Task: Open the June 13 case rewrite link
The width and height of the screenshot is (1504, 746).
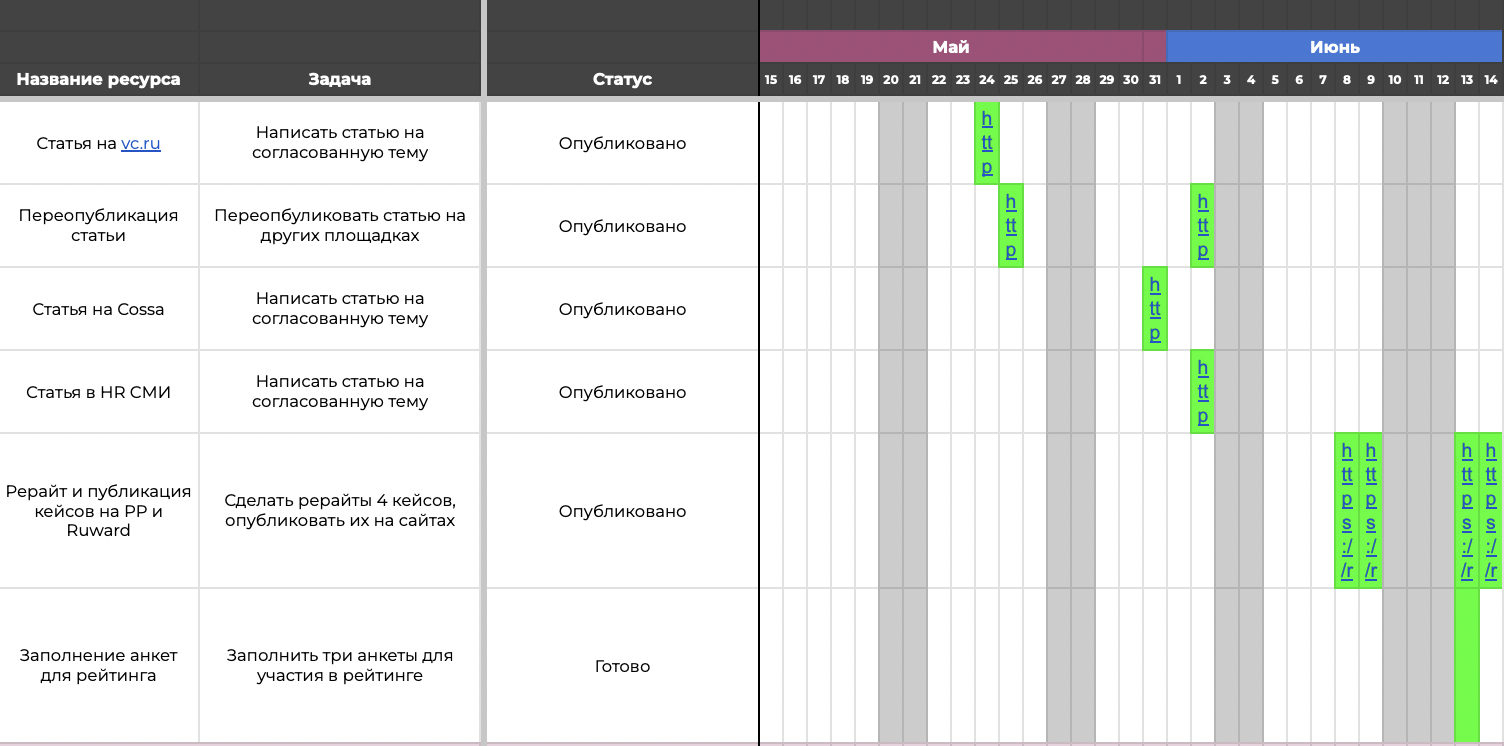Action: 1467,511
